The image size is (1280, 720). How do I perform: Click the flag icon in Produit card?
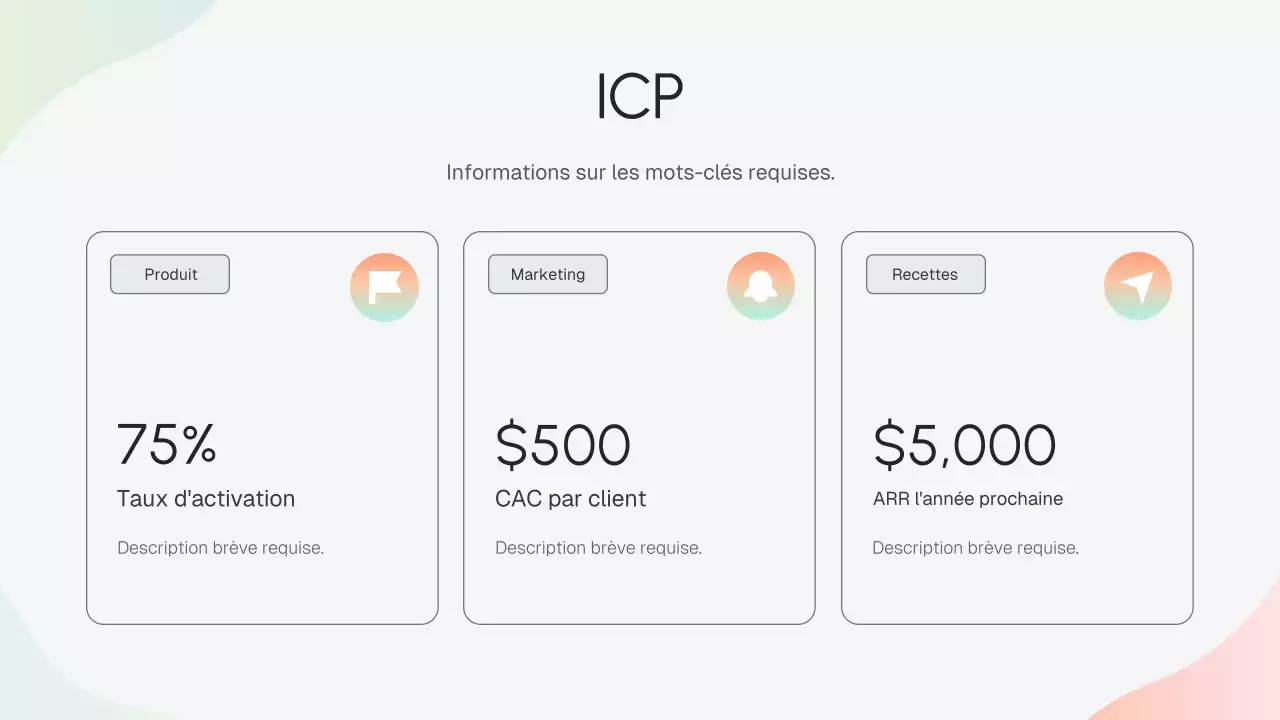384,287
